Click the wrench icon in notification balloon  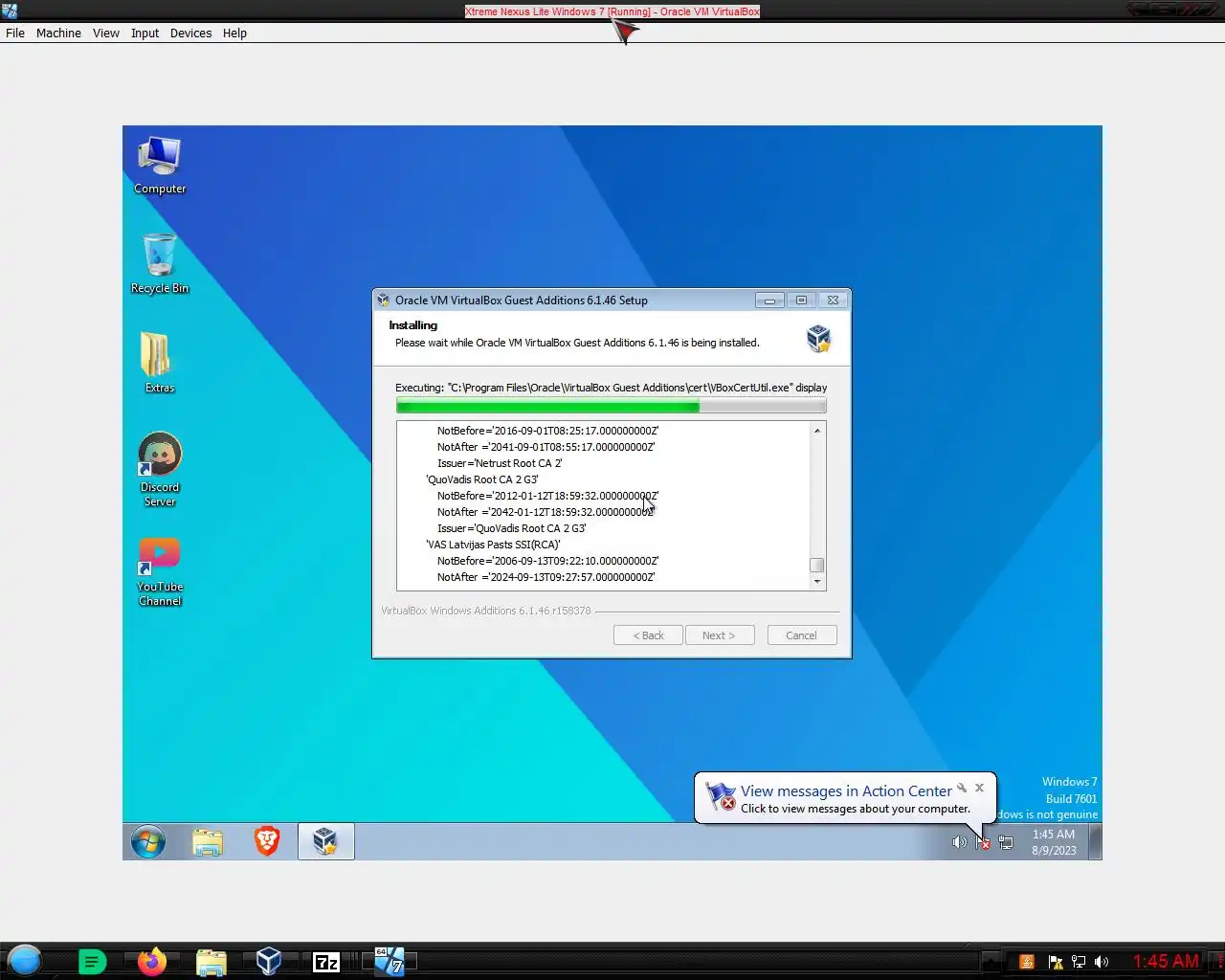pyautogui.click(x=962, y=788)
